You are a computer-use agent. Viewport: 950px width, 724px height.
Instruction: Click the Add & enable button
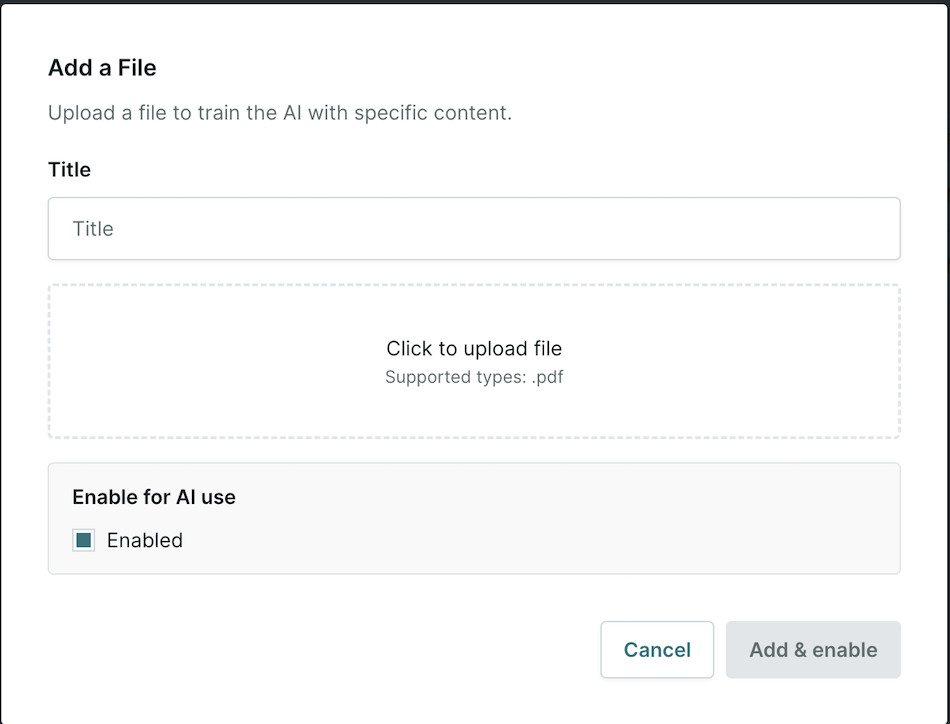pos(813,649)
